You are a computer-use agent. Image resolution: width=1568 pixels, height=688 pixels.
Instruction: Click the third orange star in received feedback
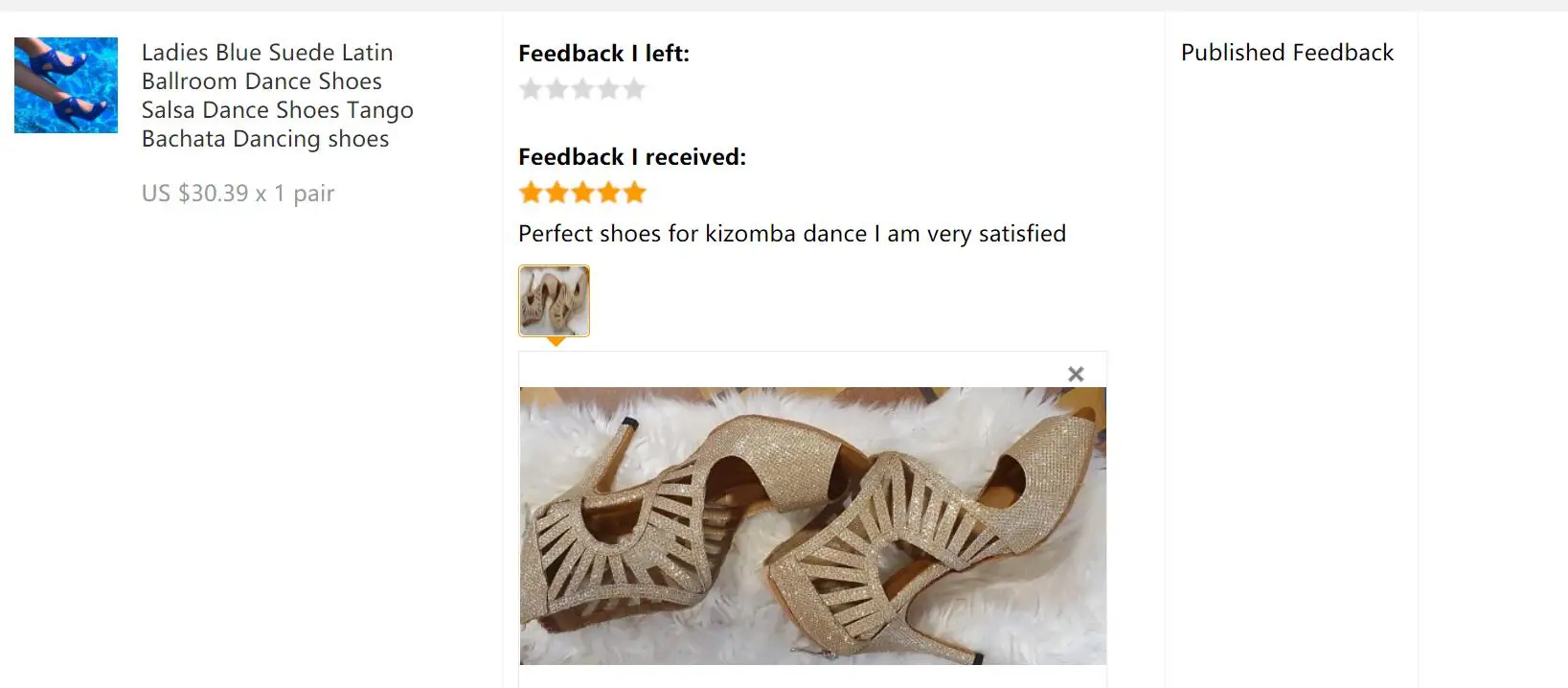pyautogui.click(x=582, y=193)
